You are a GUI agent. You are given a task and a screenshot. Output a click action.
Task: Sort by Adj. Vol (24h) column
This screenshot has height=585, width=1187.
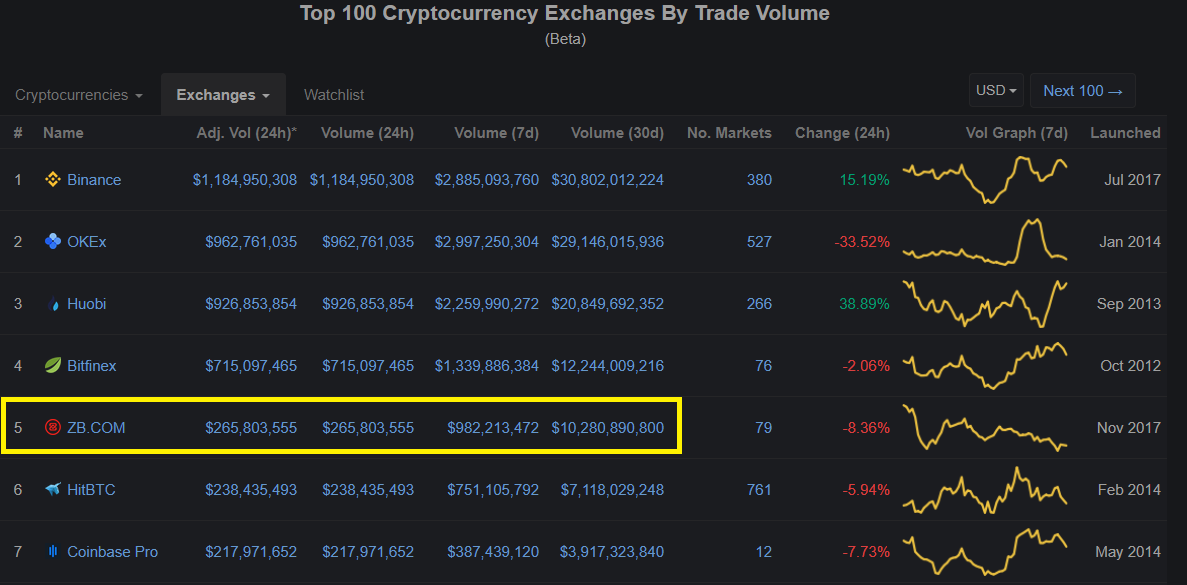pyautogui.click(x=247, y=133)
